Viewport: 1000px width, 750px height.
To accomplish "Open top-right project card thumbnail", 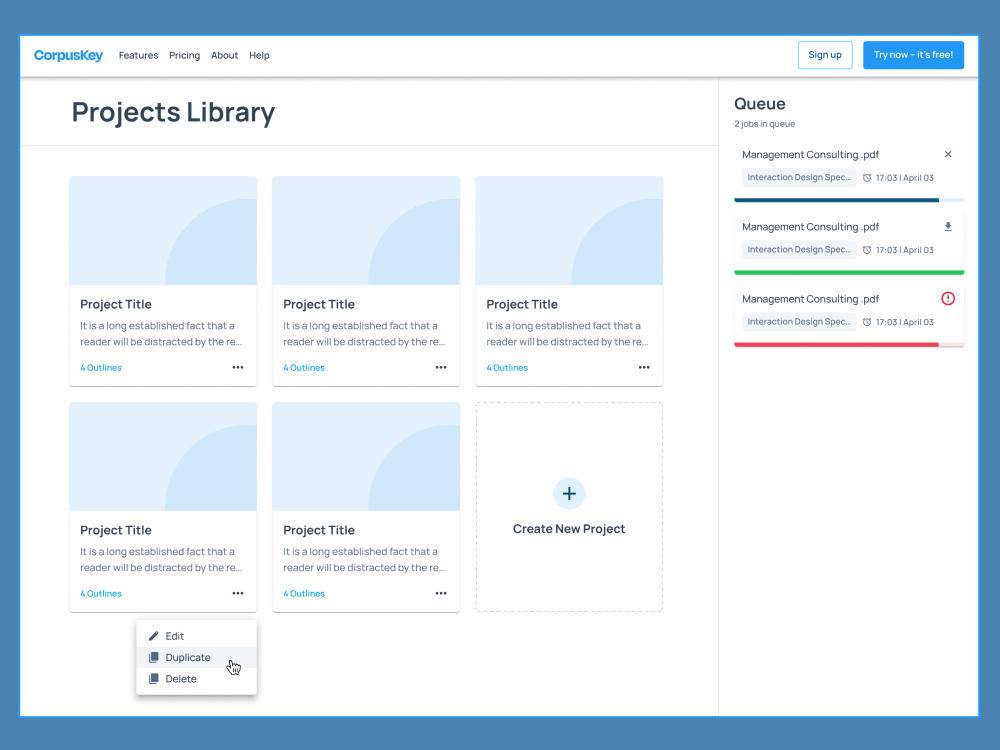I will 569,231.
